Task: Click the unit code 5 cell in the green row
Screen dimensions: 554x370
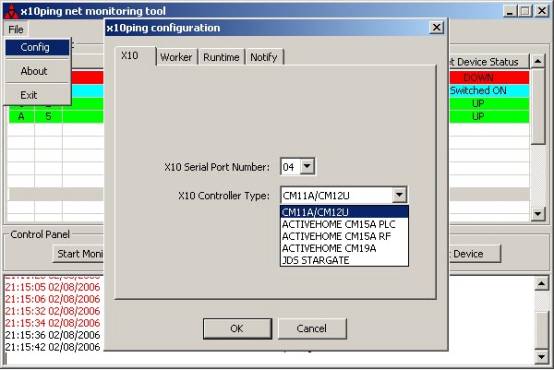Action: [x=48, y=116]
